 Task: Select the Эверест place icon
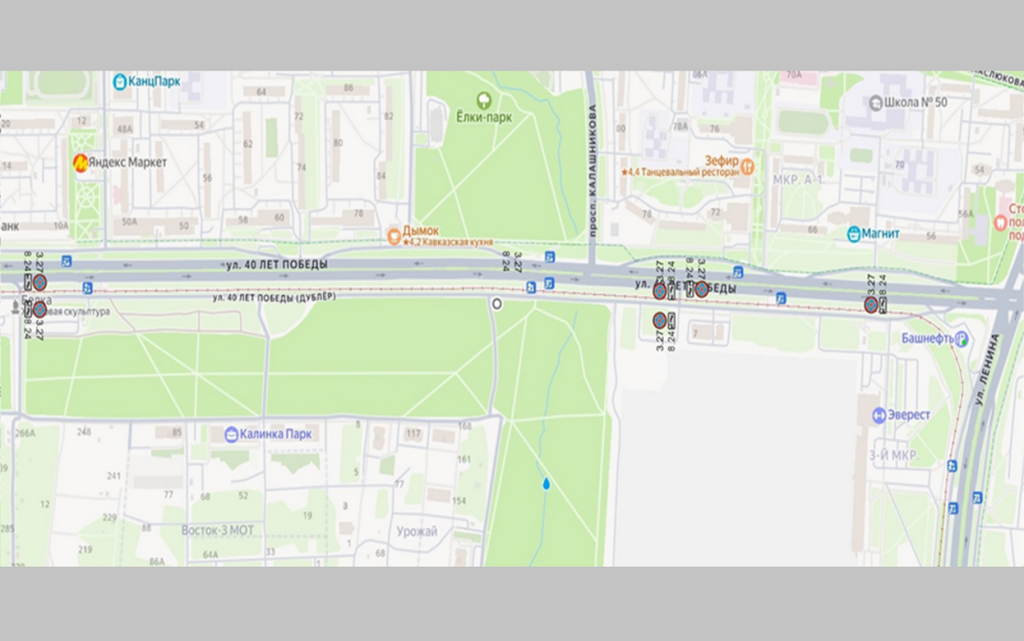coord(879,415)
